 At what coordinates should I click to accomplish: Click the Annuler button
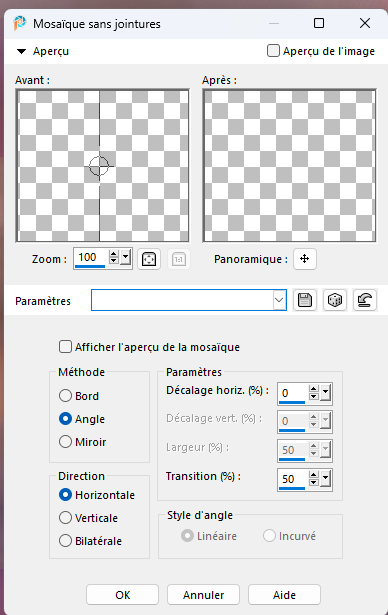click(x=203, y=595)
